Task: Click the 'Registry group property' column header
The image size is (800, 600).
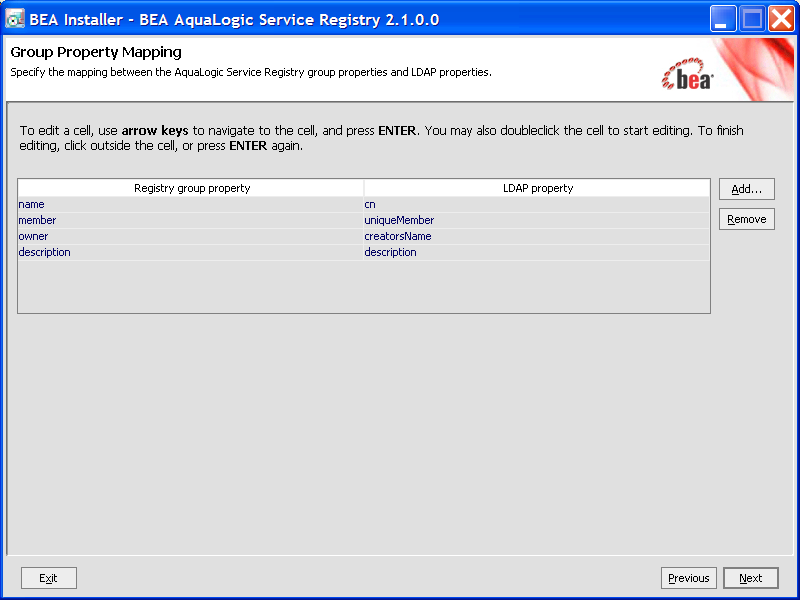Action: coord(191,188)
